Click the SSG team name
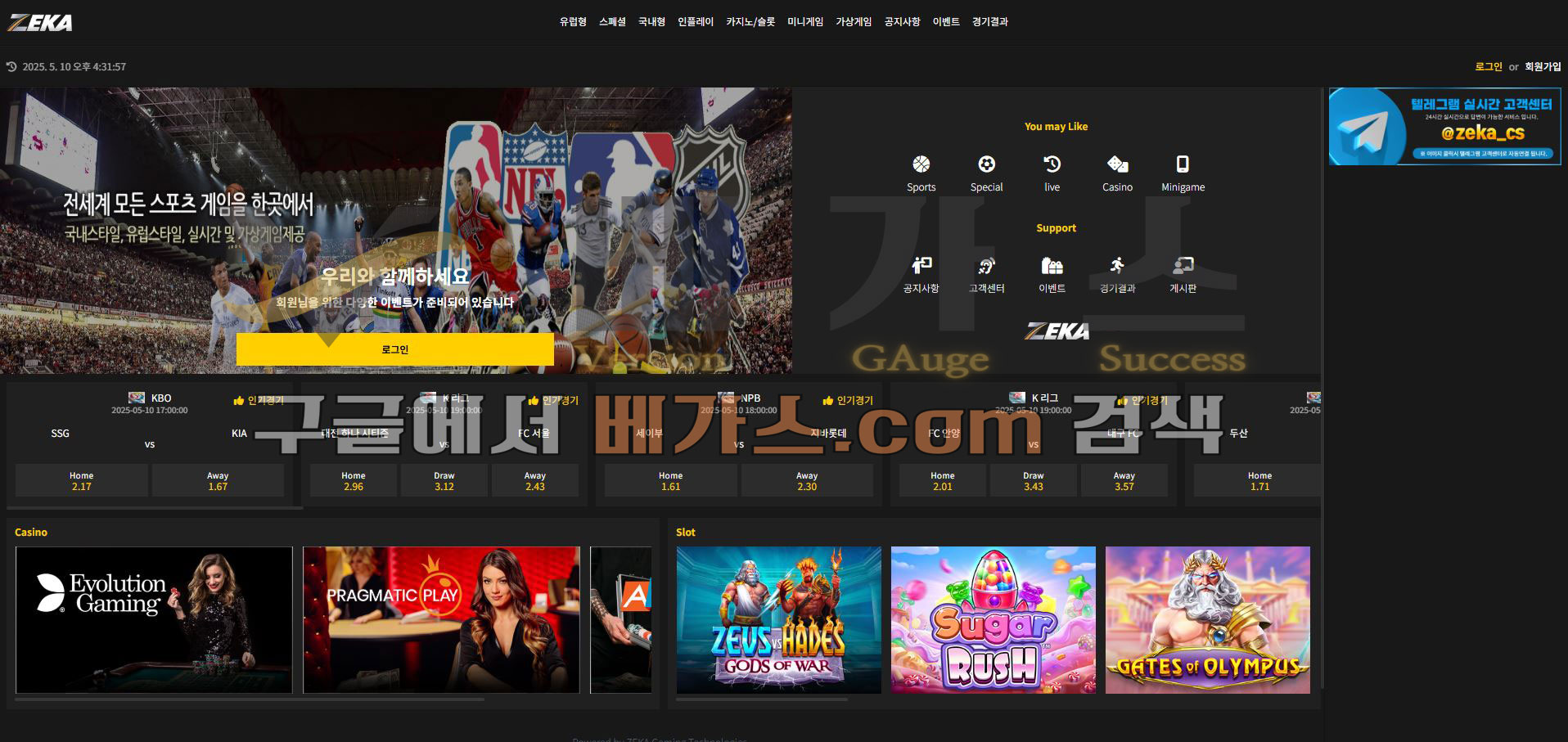The width and height of the screenshot is (1568, 742). (61, 433)
